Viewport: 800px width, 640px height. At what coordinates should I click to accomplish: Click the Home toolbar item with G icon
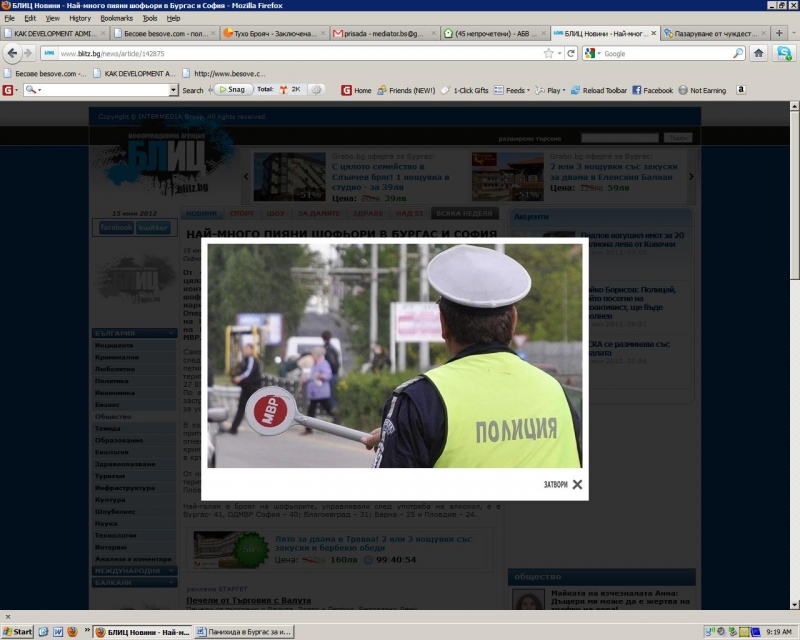click(x=356, y=90)
